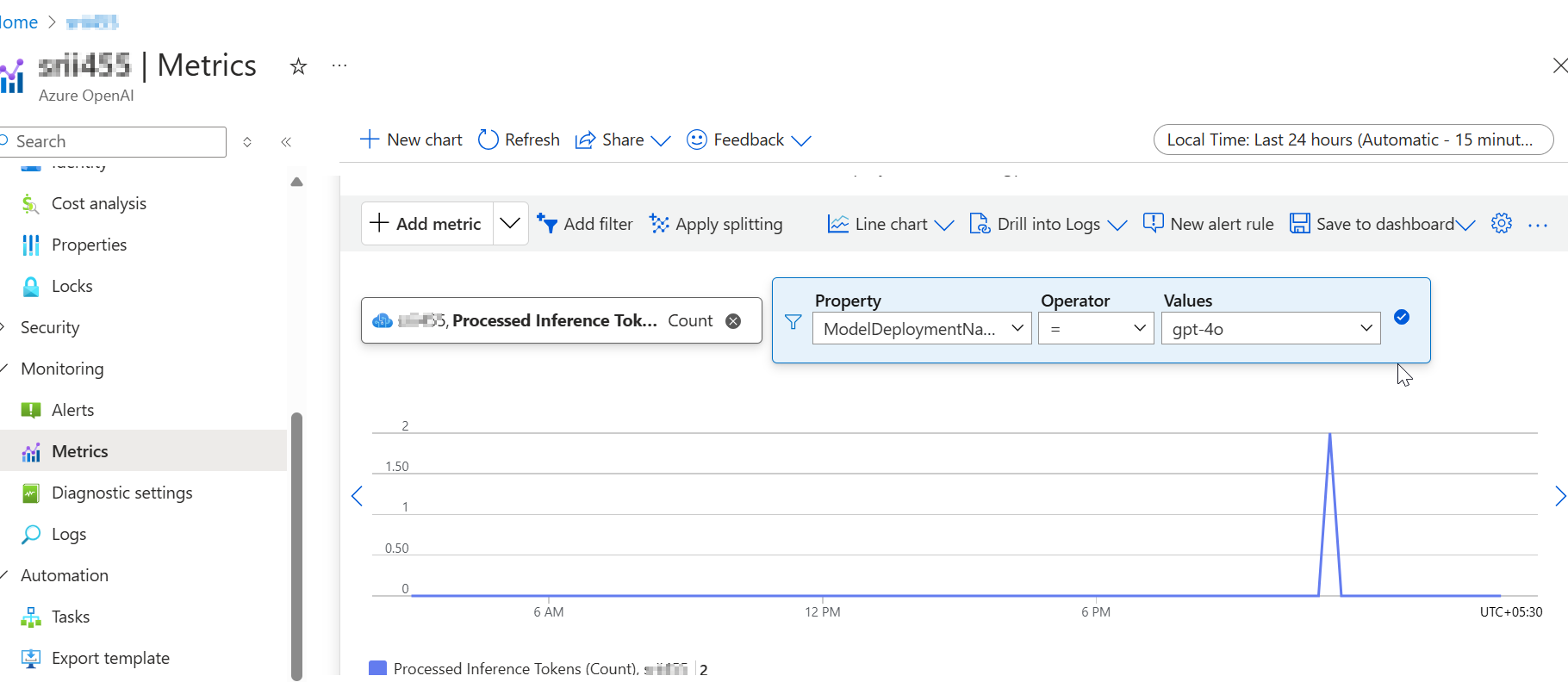
Task: Open Drill into Logs dropdown
Action: pos(1048,224)
